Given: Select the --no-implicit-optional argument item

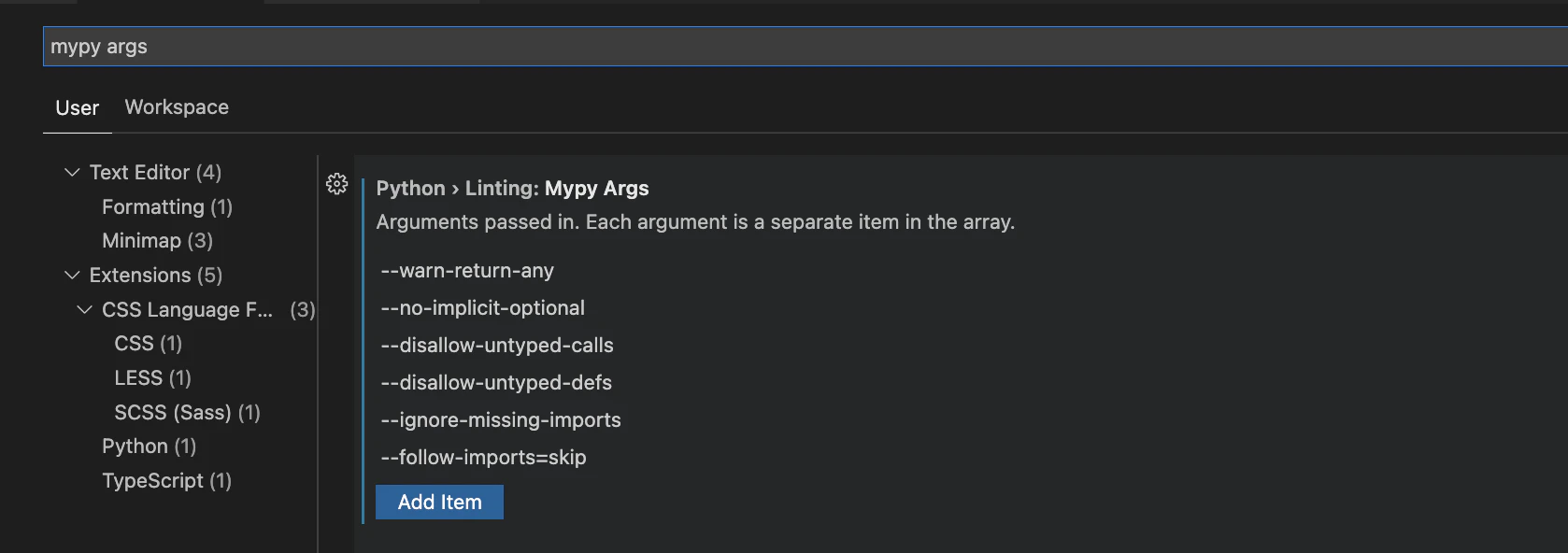Looking at the screenshot, I should 483,308.
